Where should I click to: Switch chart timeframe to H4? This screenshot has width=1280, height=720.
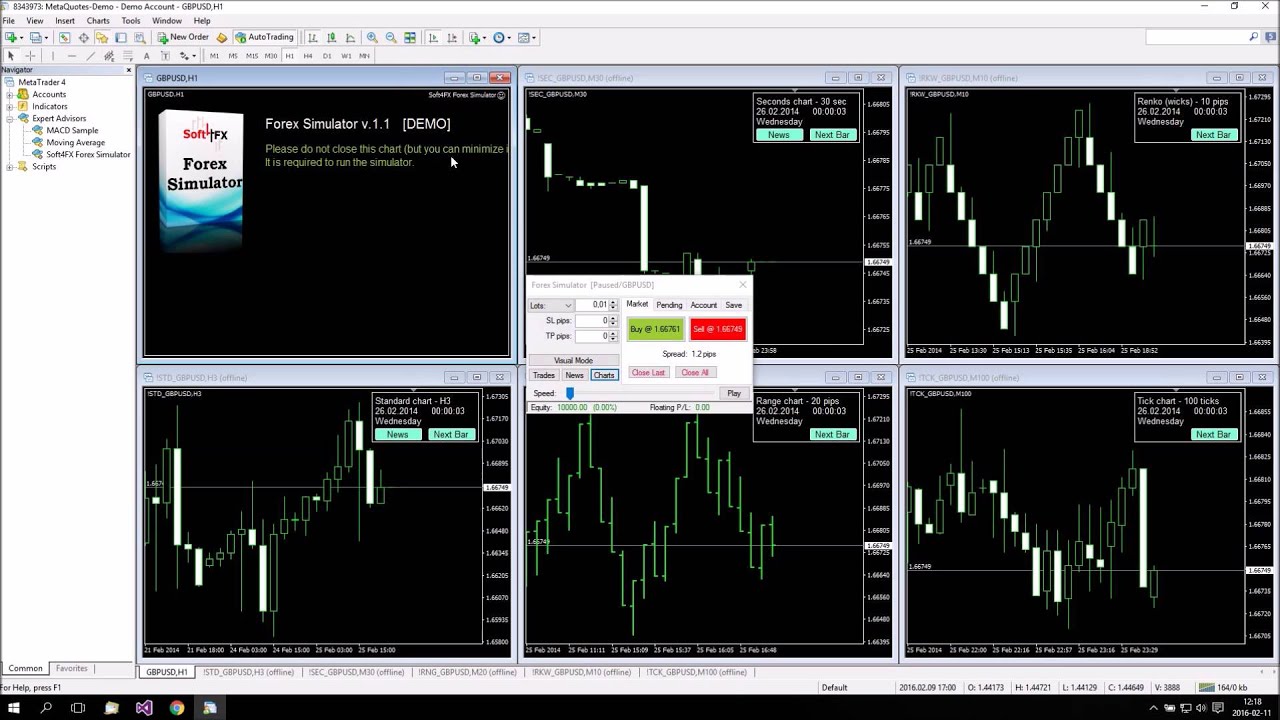click(308, 56)
